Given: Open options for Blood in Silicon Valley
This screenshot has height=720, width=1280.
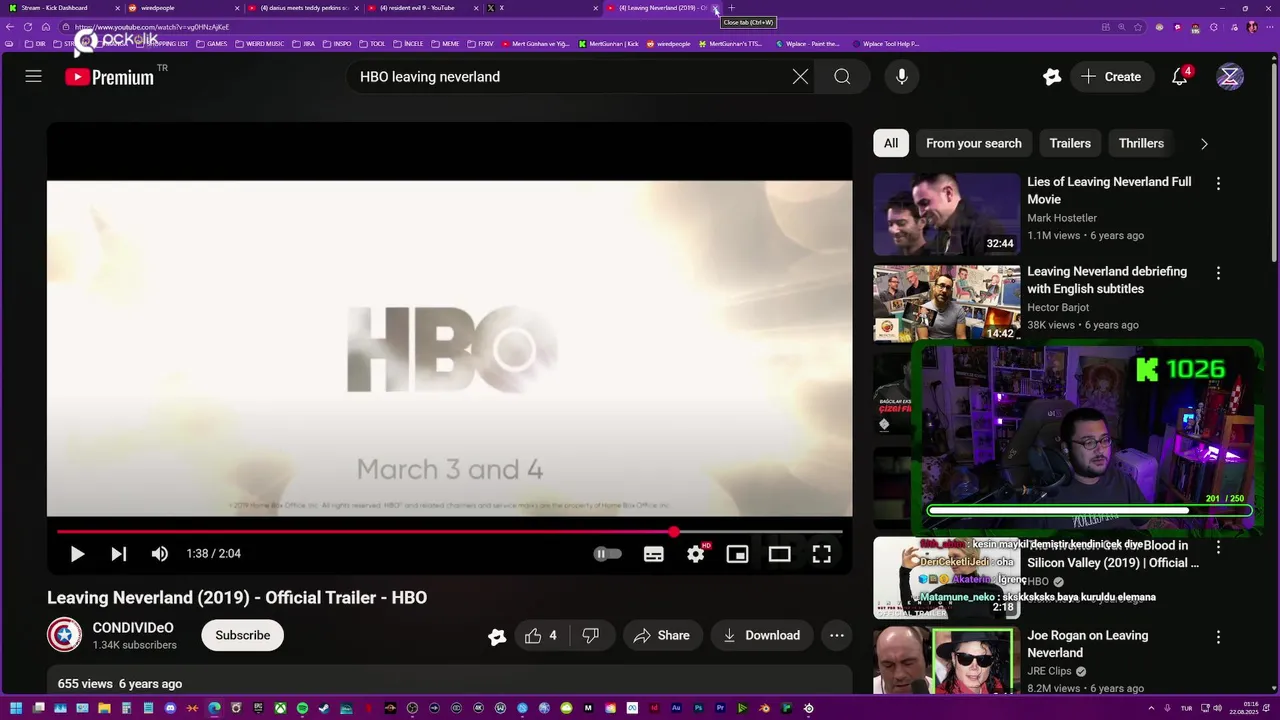Looking at the screenshot, I should [x=1218, y=547].
